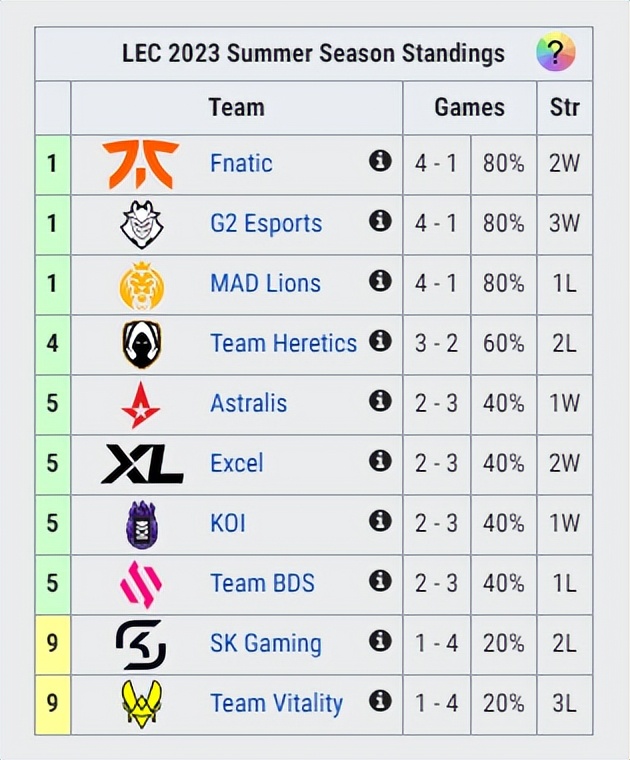Click the Team Vitality bee logo
The width and height of the screenshot is (630, 760).
click(141, 704)
